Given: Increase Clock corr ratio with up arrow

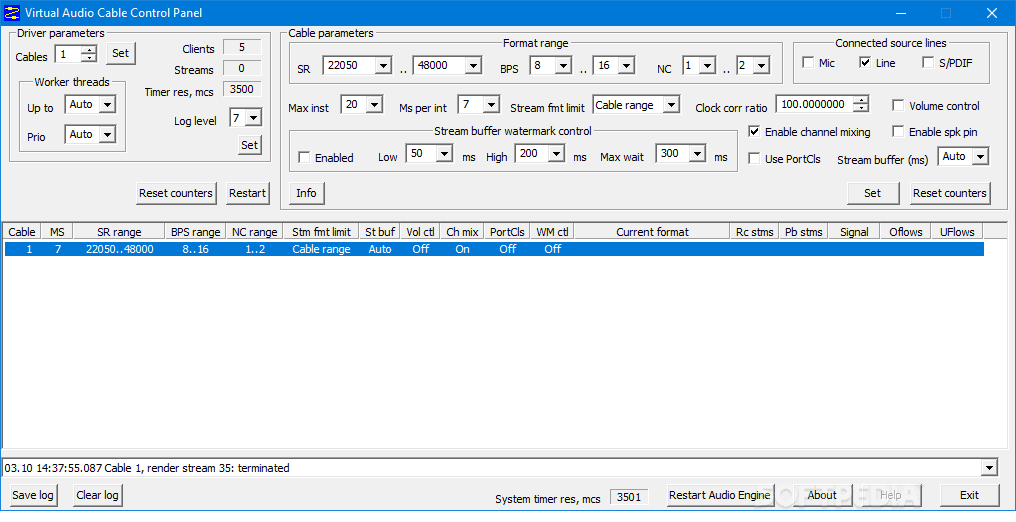Looking at the screenshot, I should click(860, 100).
